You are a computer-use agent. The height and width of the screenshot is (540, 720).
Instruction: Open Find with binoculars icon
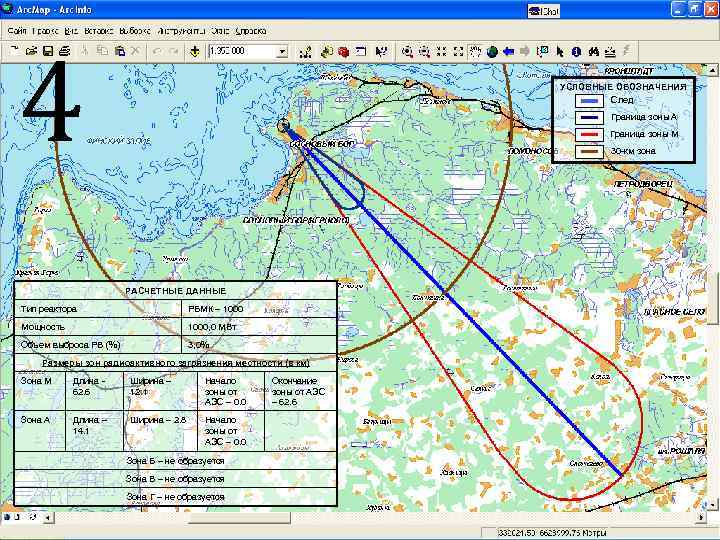(594, 52)
